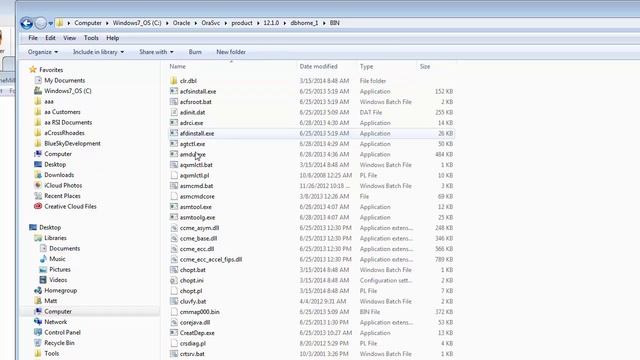640x360 pixels.
Task: Open the Help menu
Action: coord(113,38)
